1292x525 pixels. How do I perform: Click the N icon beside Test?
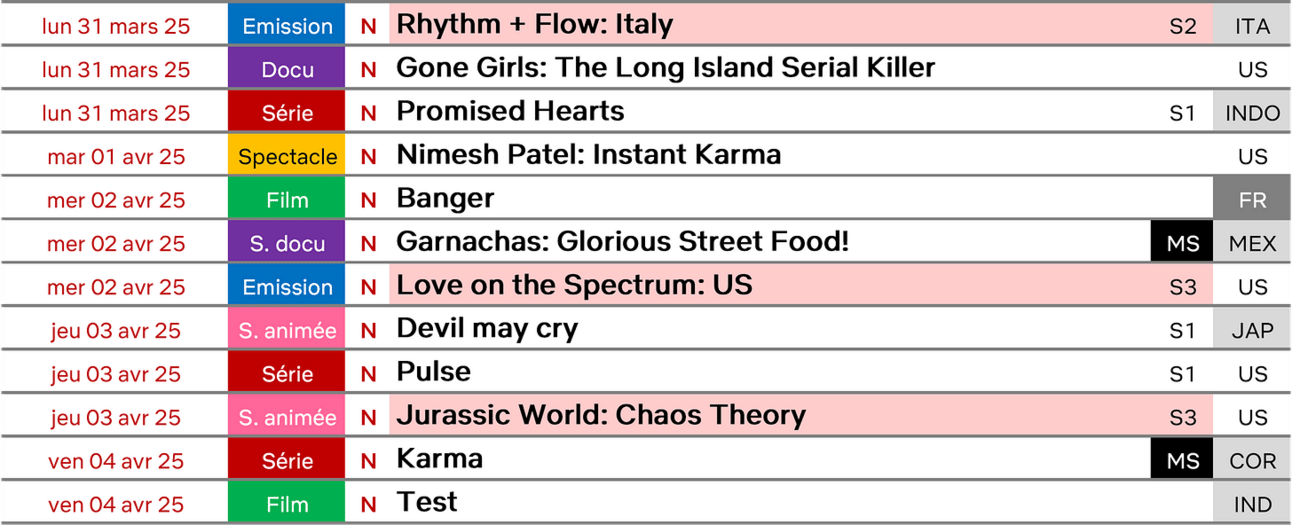(369, 505)
